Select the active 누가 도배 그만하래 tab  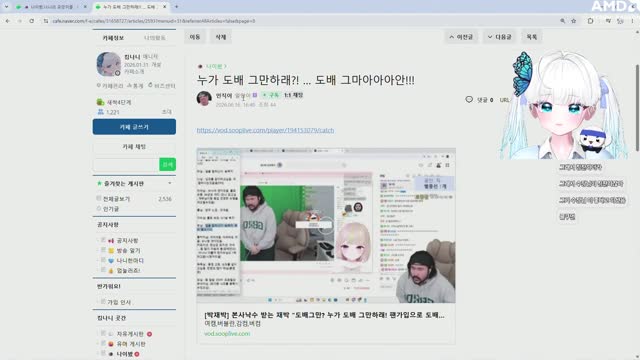point(131,7)
